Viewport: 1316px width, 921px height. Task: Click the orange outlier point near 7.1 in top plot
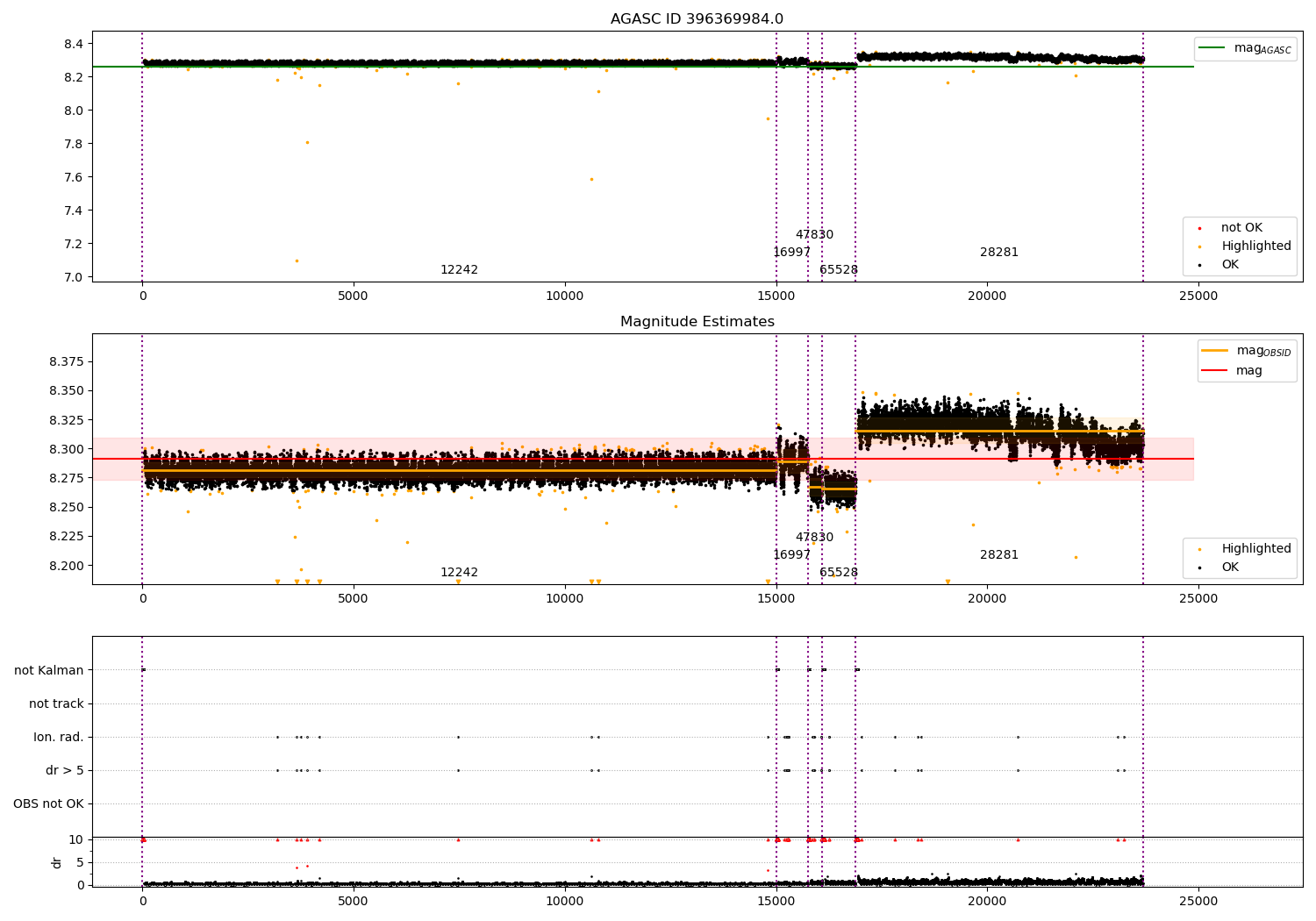(x=297, y=261)
